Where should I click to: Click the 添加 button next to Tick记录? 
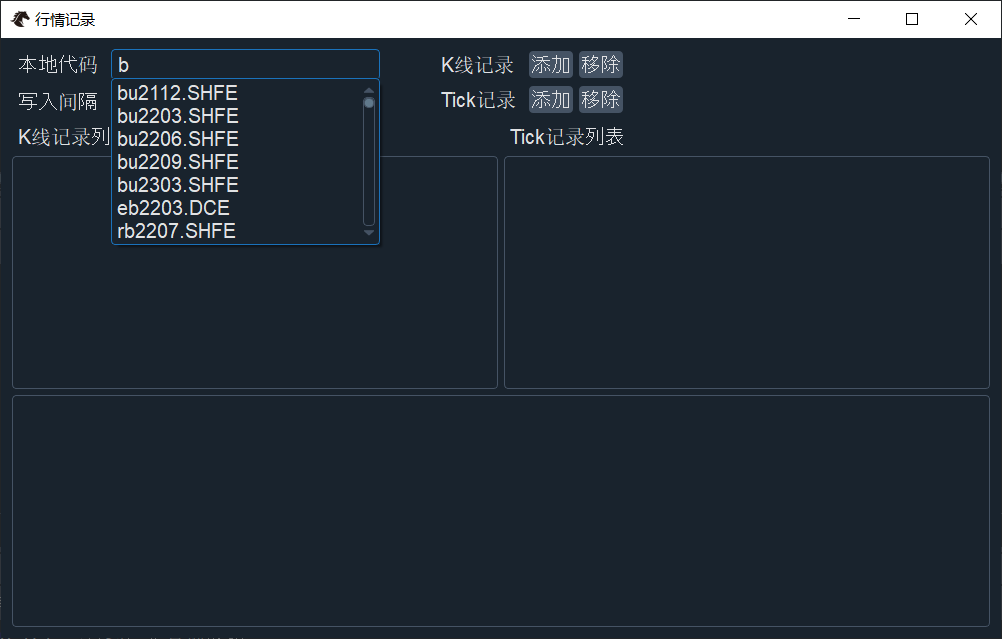click(550, 99)
